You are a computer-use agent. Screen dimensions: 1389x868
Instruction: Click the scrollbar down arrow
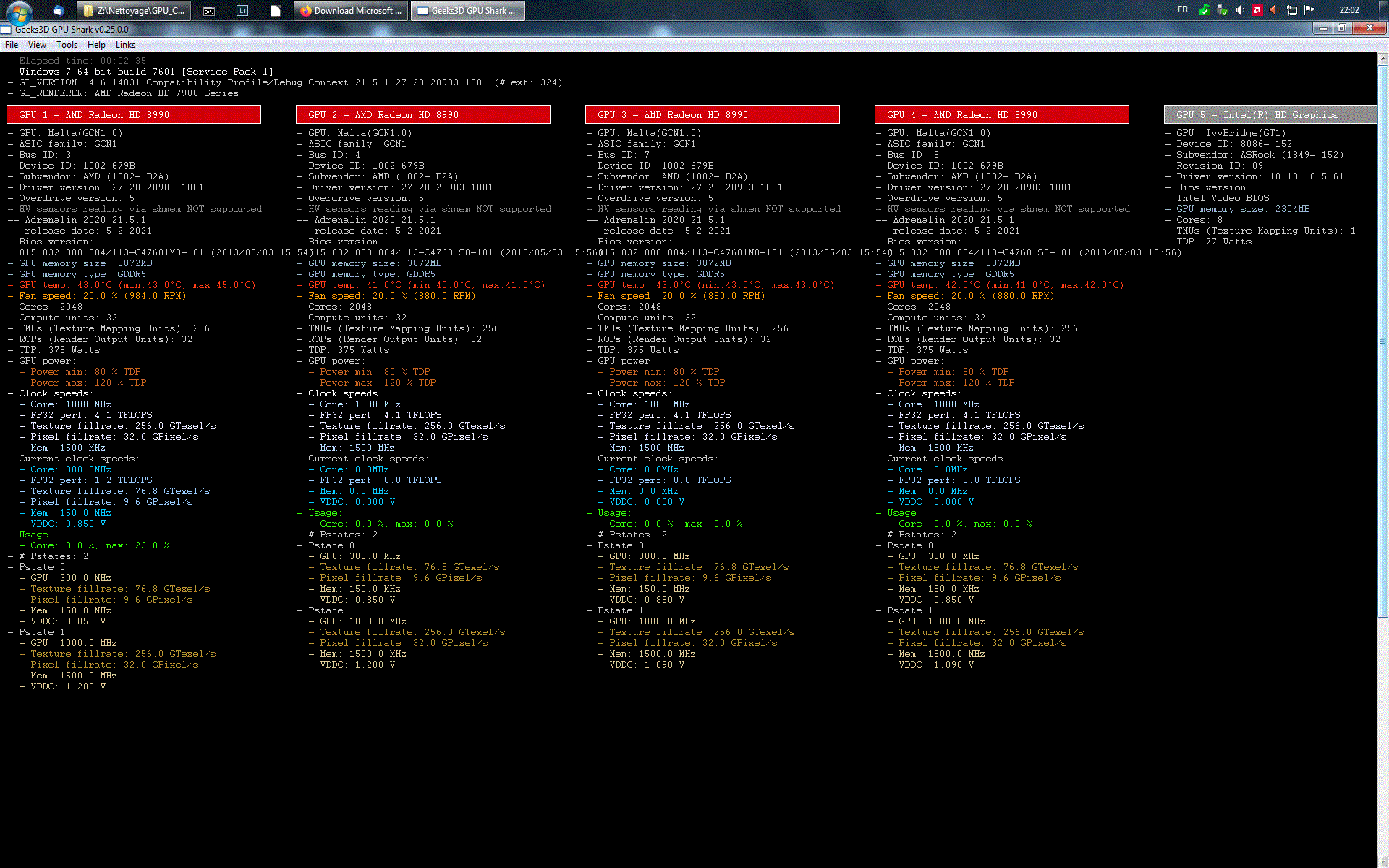pyautogui.click(x=1382, y=861)
